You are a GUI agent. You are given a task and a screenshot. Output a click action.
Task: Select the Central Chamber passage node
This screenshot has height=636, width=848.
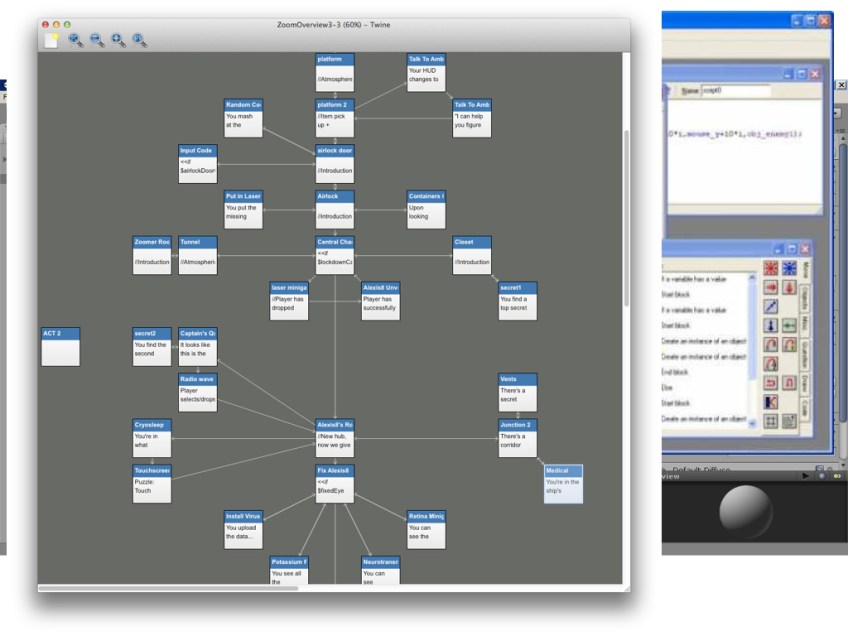335,255
